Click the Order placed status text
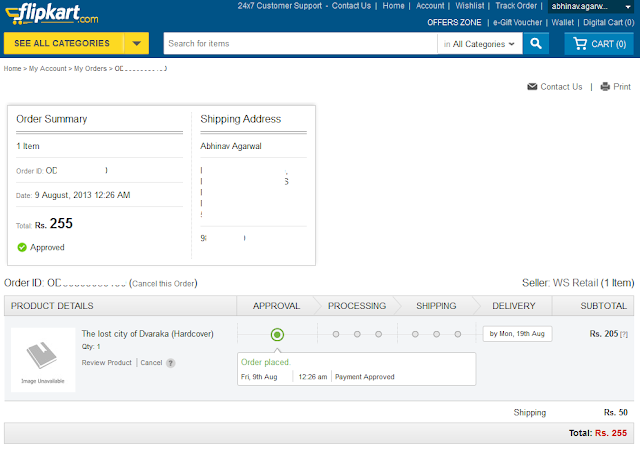 click(265, 362)
